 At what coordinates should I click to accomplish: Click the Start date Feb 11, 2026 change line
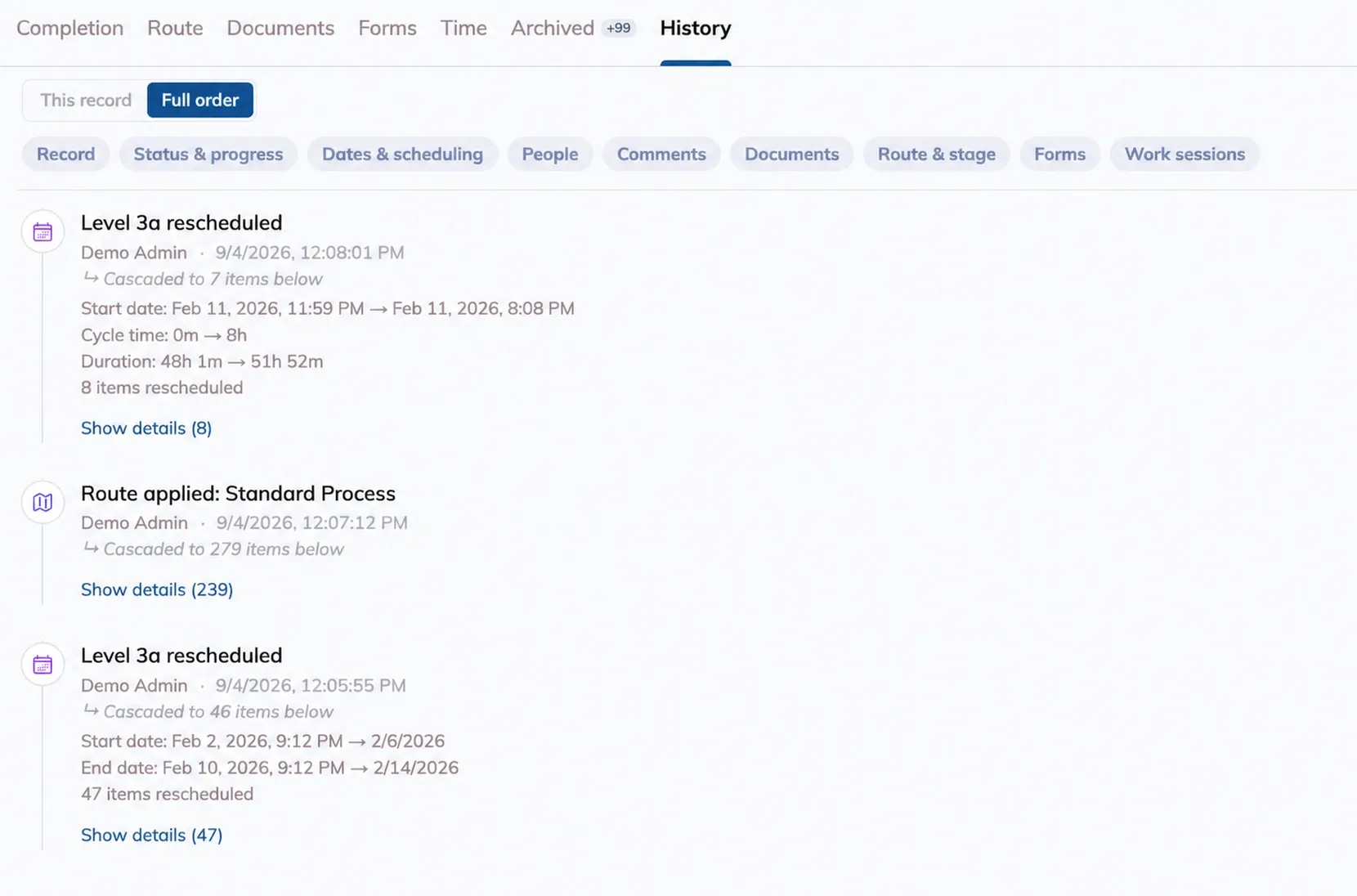pos(328,308)
